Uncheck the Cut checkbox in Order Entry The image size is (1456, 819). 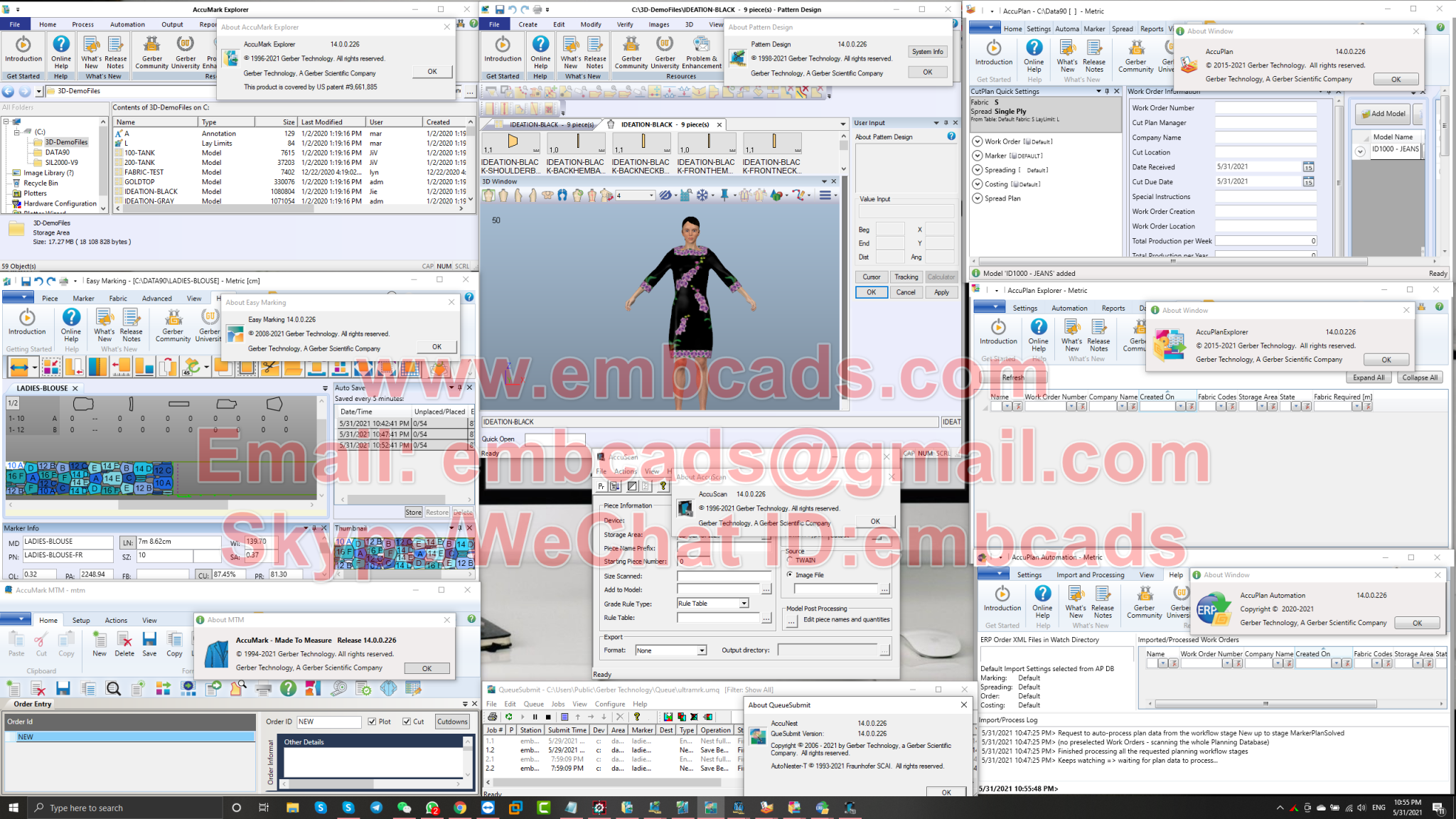coord(407,722)
